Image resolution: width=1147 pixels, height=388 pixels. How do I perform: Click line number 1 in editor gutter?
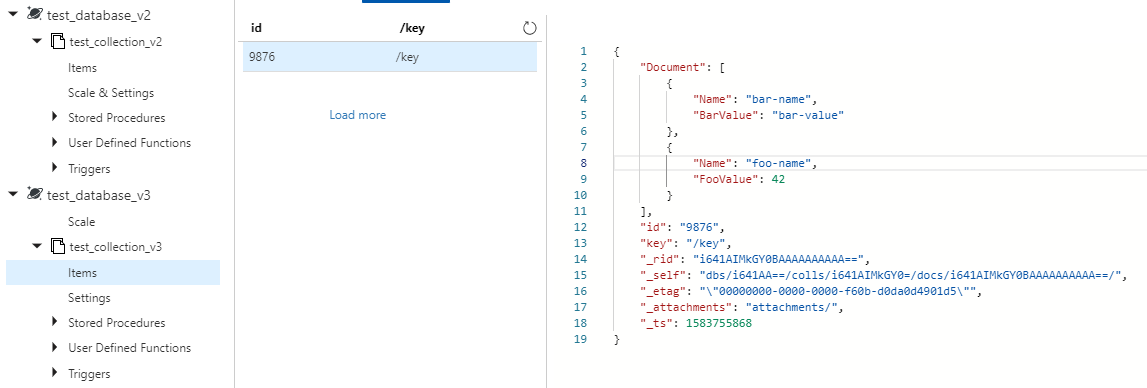pyautogui.click(x=583, y=51)
